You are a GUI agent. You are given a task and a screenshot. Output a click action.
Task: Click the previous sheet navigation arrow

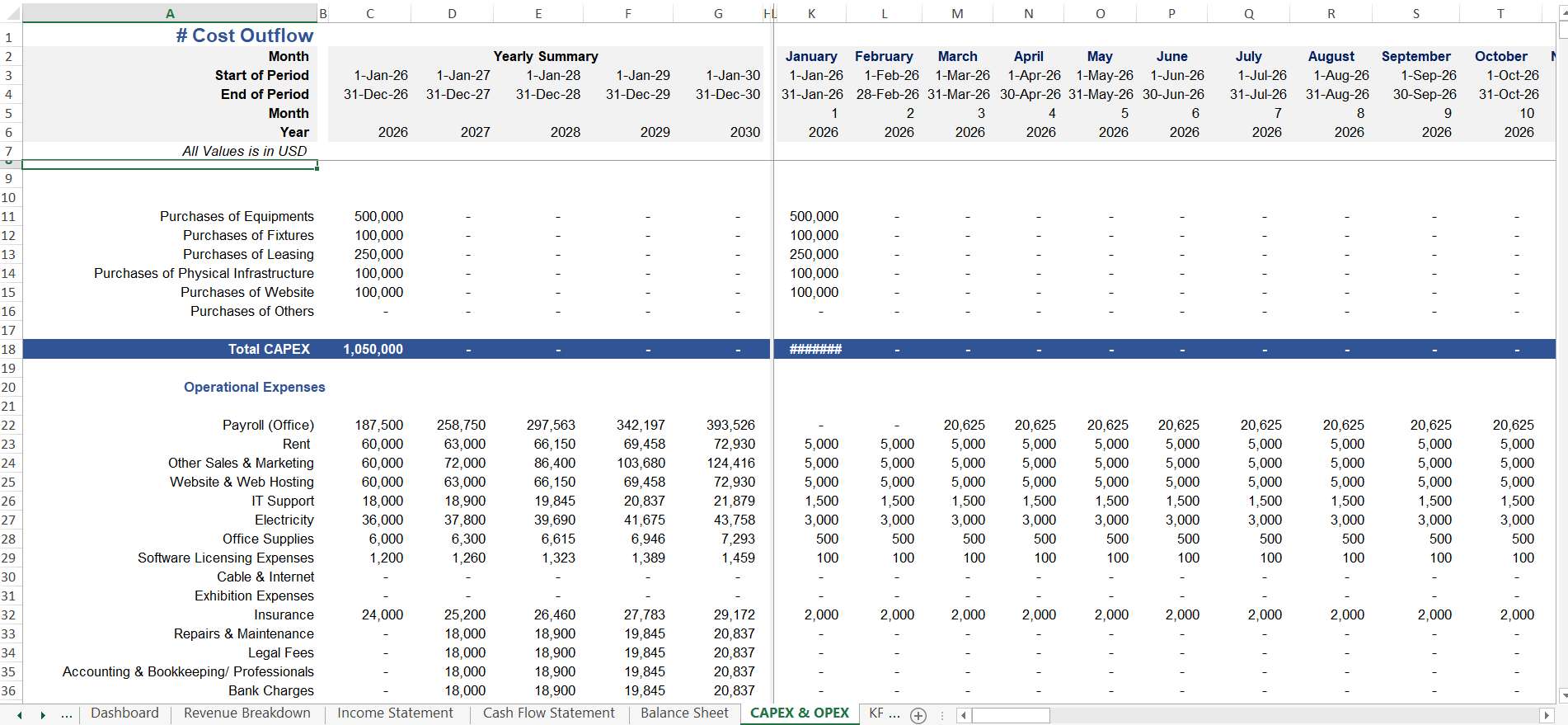click(20, 715)
